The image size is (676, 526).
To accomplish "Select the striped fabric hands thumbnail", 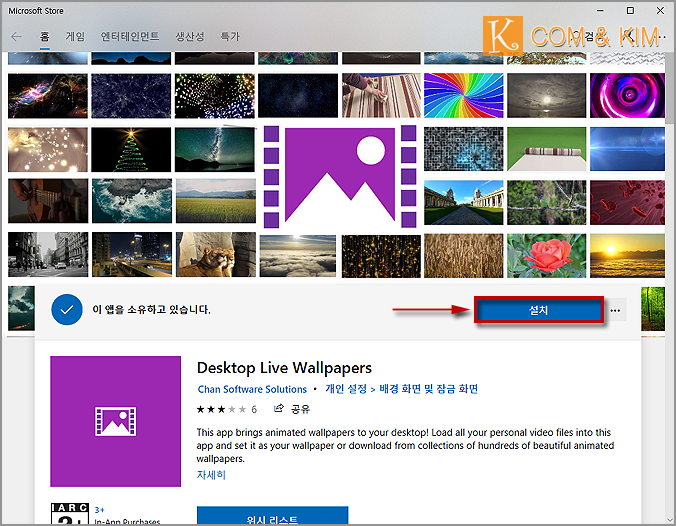I will (x=381, y=95).
